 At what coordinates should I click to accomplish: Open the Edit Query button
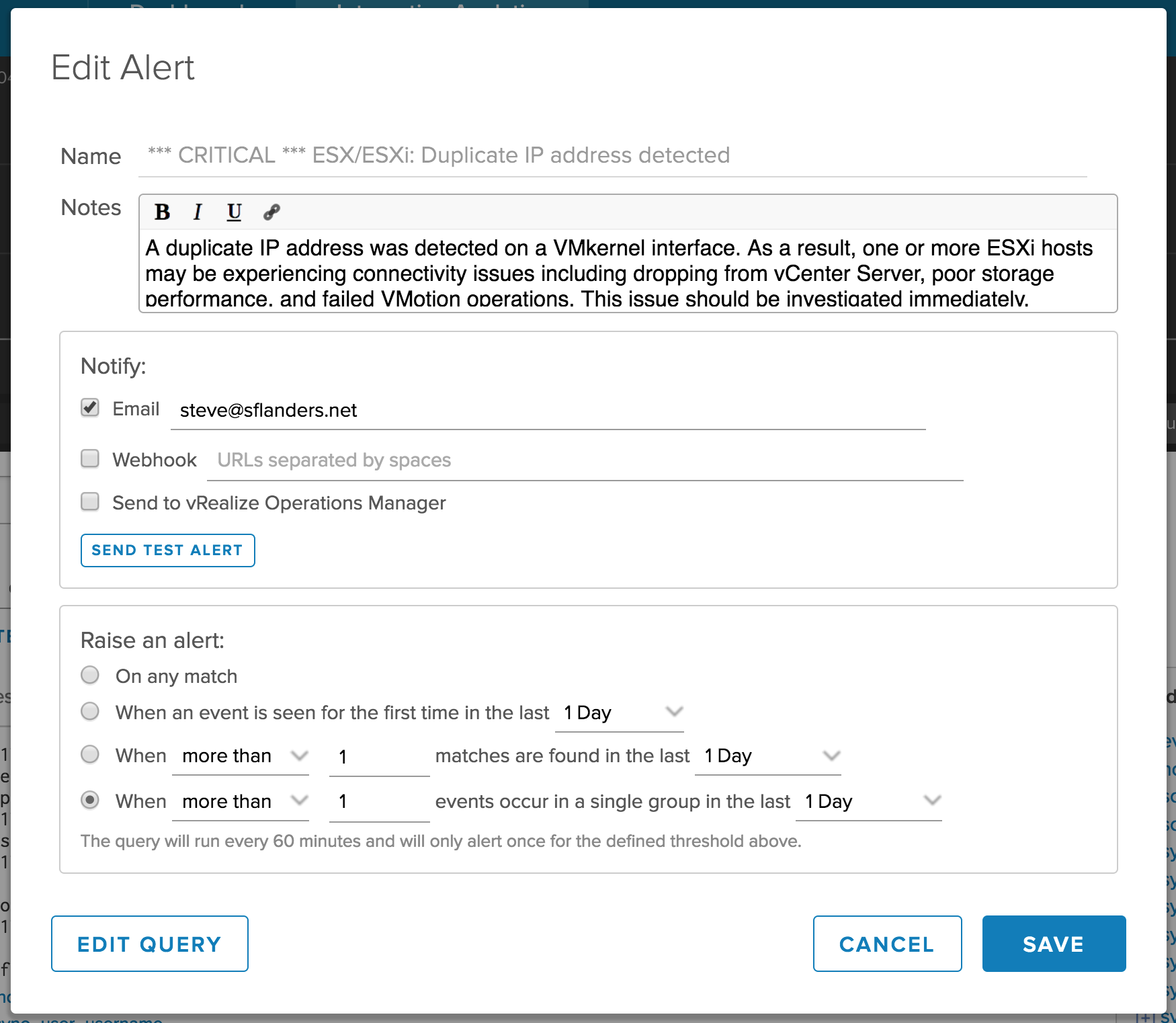tap(150, 944)
